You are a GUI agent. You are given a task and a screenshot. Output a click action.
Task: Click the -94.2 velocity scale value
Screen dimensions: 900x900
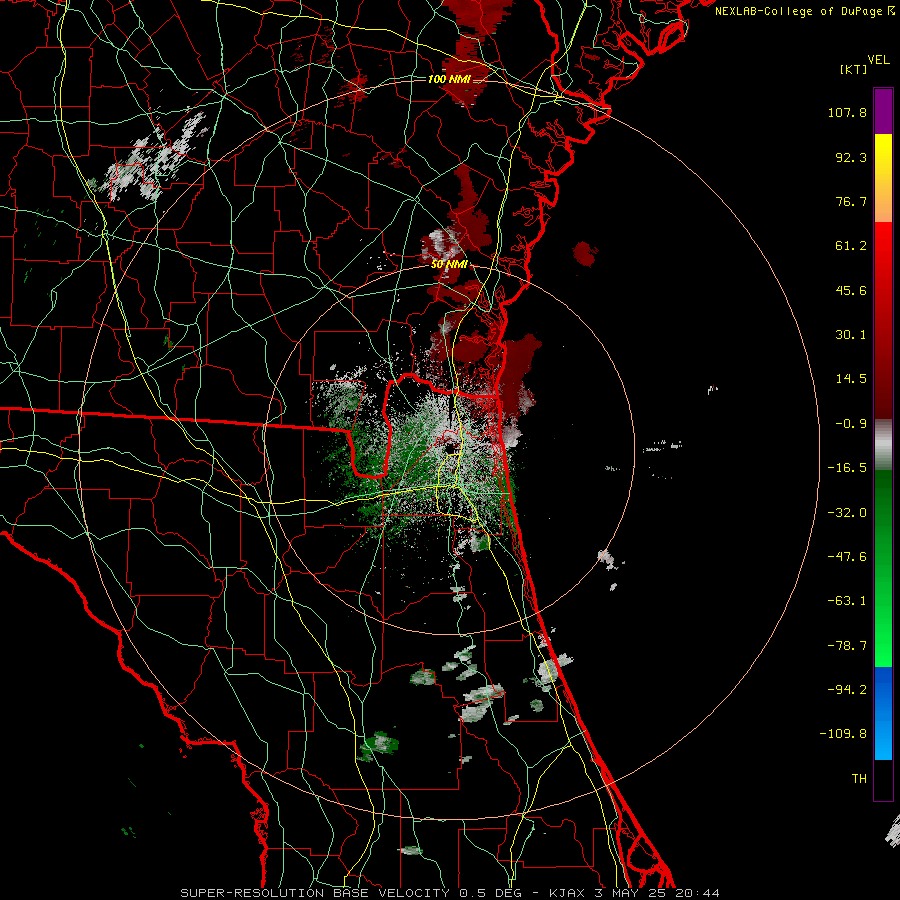(847, 689)
